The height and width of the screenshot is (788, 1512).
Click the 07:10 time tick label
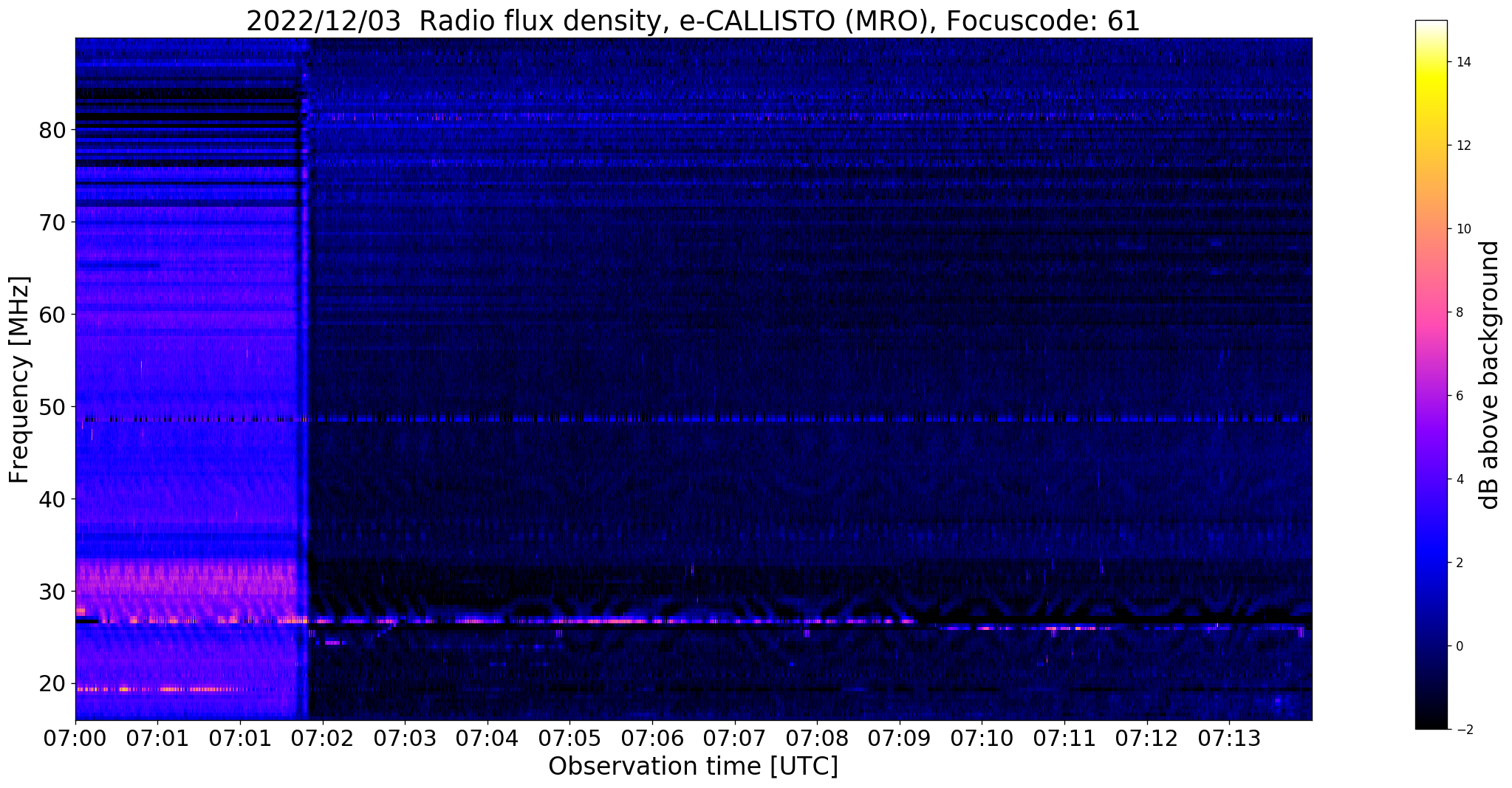pyautogui.click(x=982, y=739)
